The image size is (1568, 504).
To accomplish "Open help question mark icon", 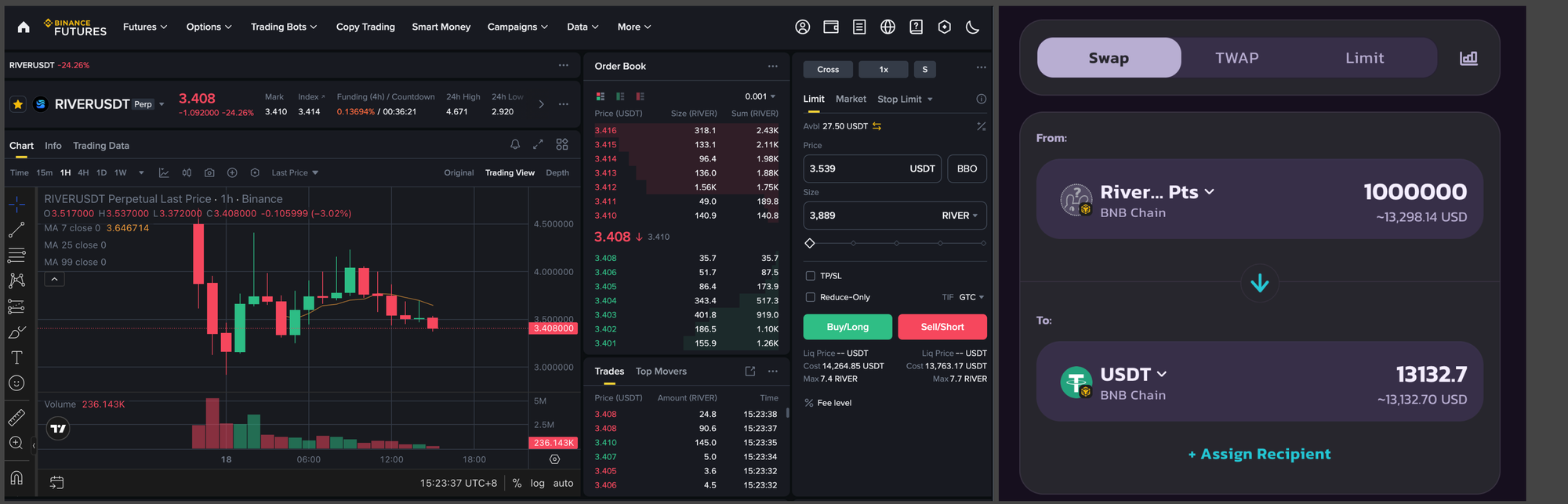I will pos(916,27).
